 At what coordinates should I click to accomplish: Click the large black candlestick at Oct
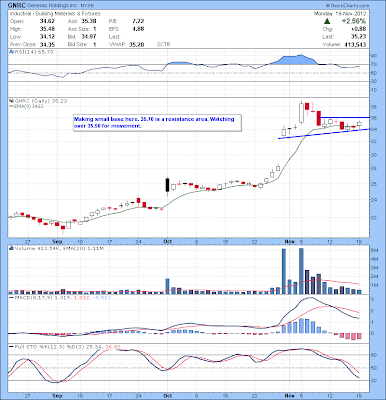[167, 185]
